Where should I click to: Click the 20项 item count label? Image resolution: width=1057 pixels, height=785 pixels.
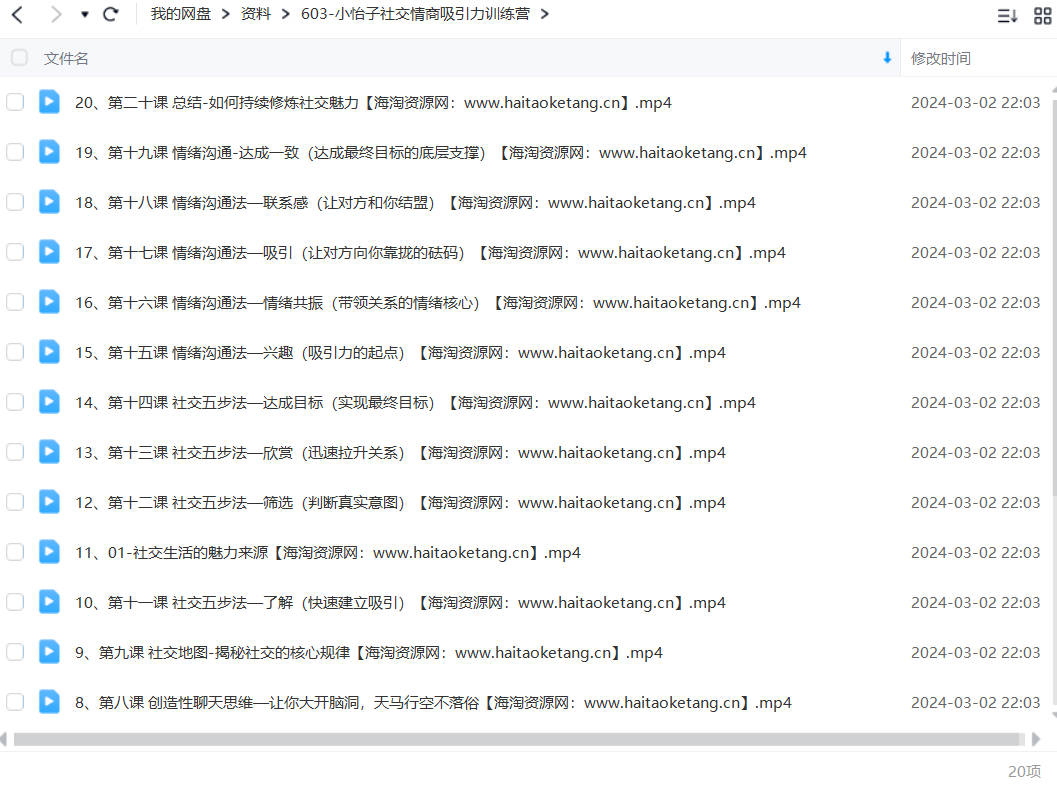tap(1024, 771)
